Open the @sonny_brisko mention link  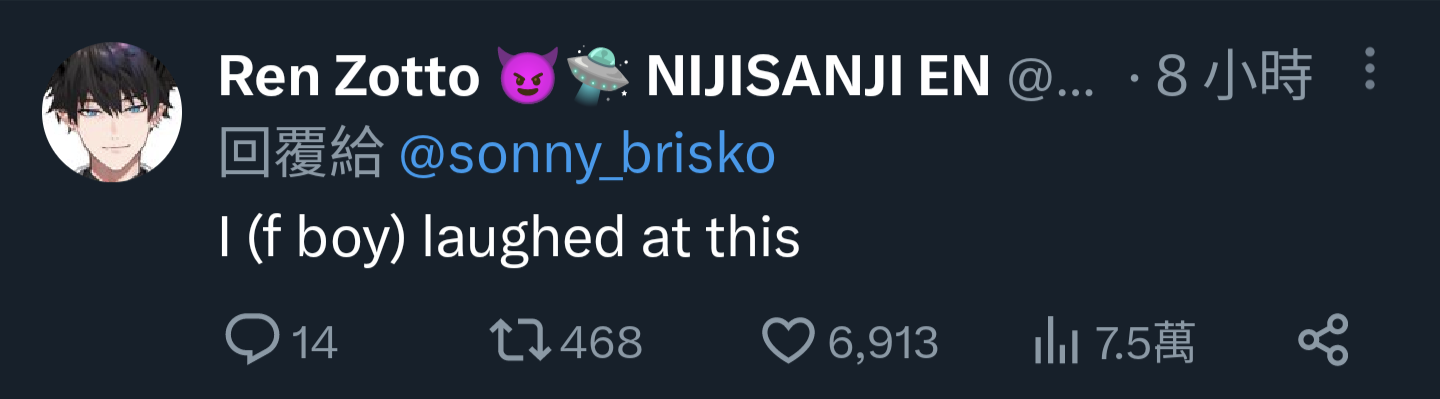click(x=587, y=156)
